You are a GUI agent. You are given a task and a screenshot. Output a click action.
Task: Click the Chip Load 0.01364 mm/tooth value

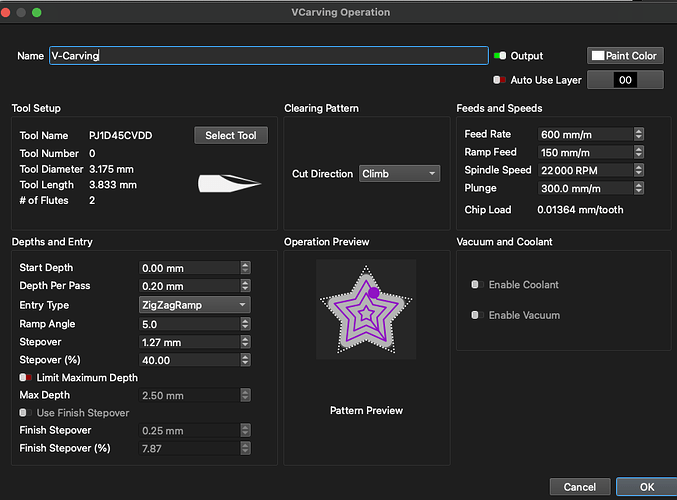pyautogui.click(x=580, y=210)
